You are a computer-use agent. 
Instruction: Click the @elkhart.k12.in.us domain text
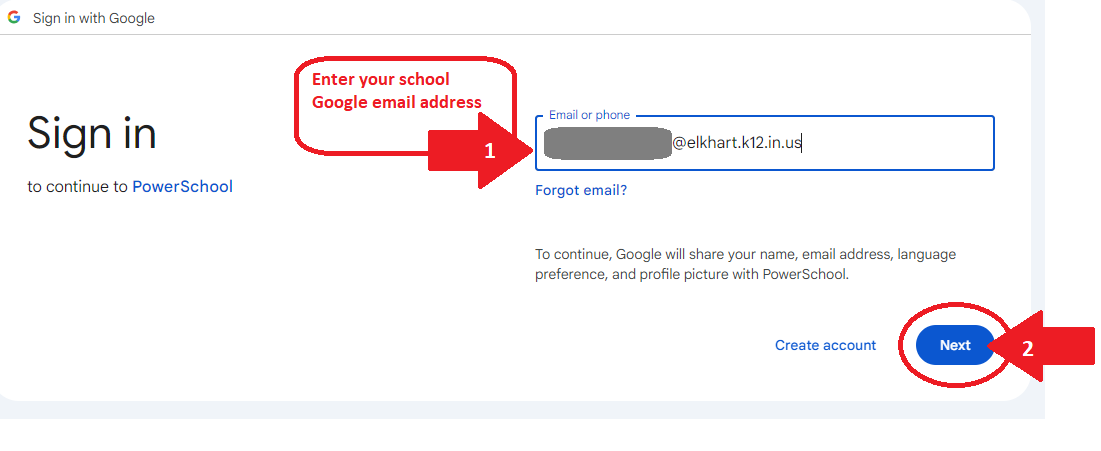click(737, 143)
